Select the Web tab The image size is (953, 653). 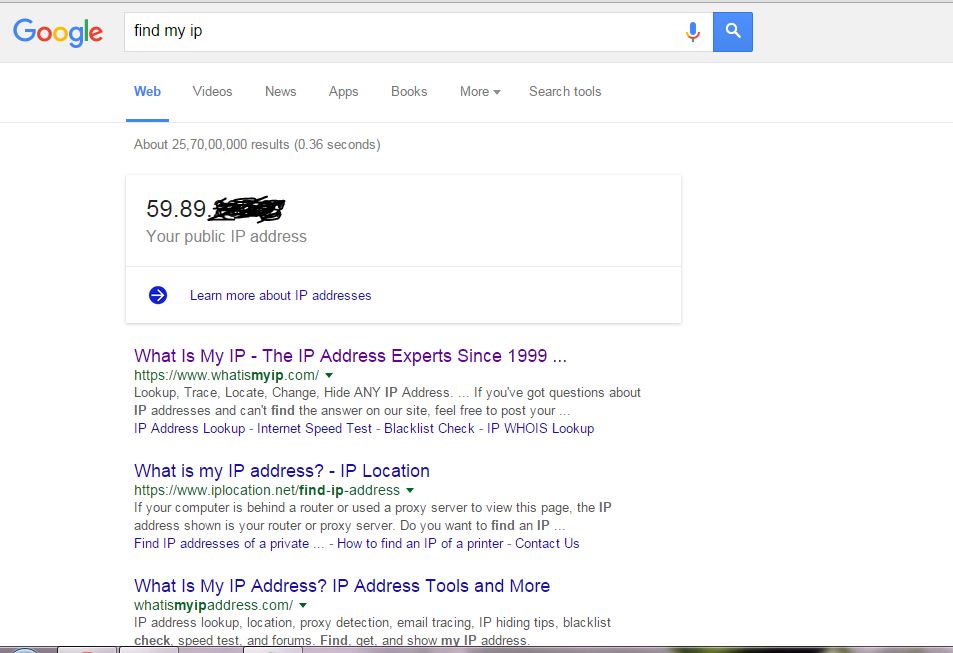[x=147, y=91]
